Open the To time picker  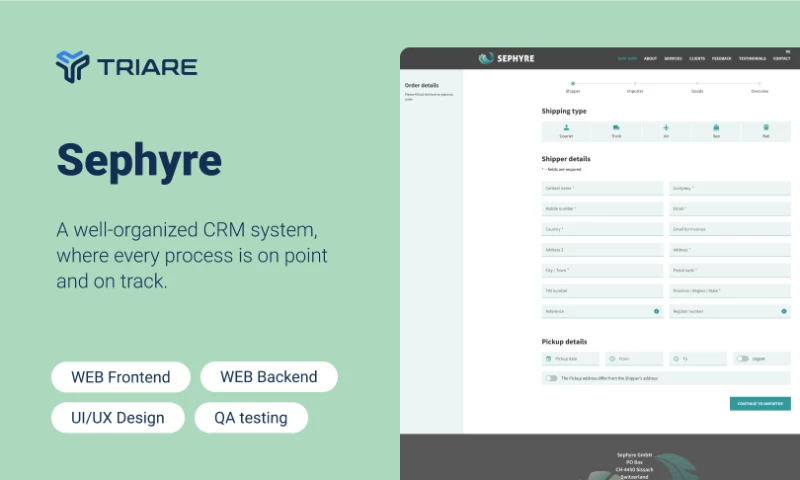[676, 358]
